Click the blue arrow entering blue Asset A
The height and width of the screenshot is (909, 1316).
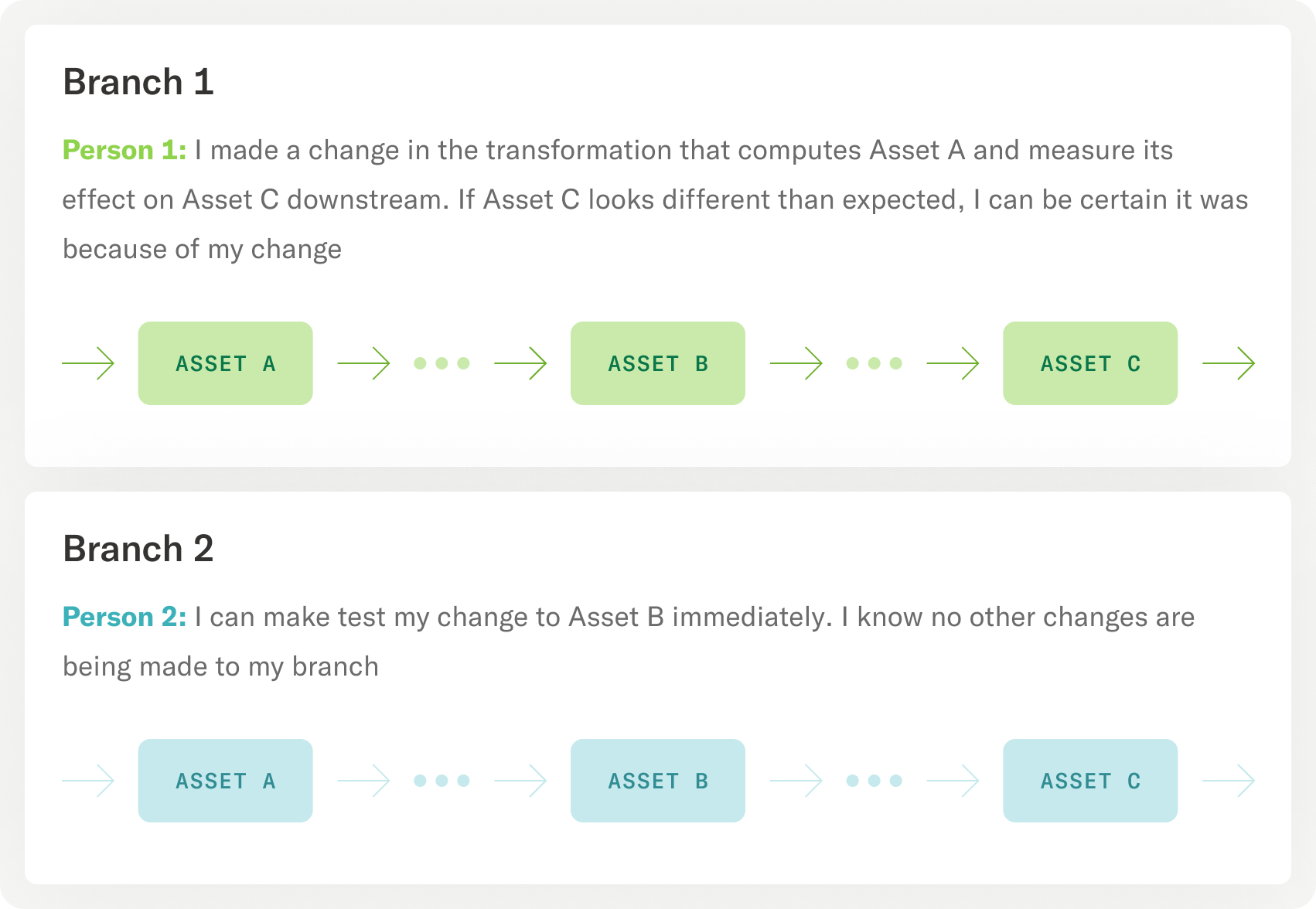(x=88, y=781)
